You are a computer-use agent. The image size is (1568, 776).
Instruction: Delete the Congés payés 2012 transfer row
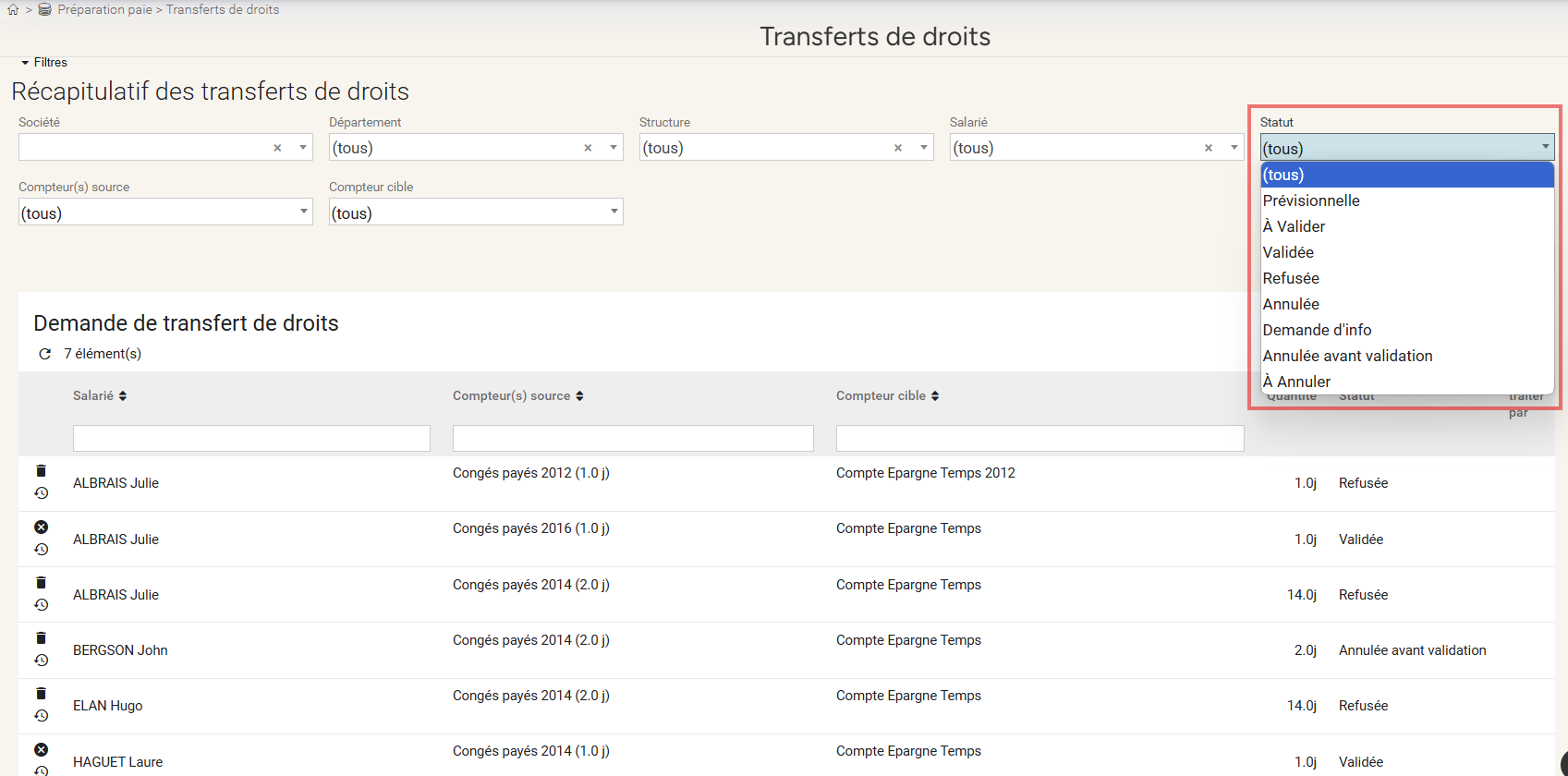pos(41,471)
